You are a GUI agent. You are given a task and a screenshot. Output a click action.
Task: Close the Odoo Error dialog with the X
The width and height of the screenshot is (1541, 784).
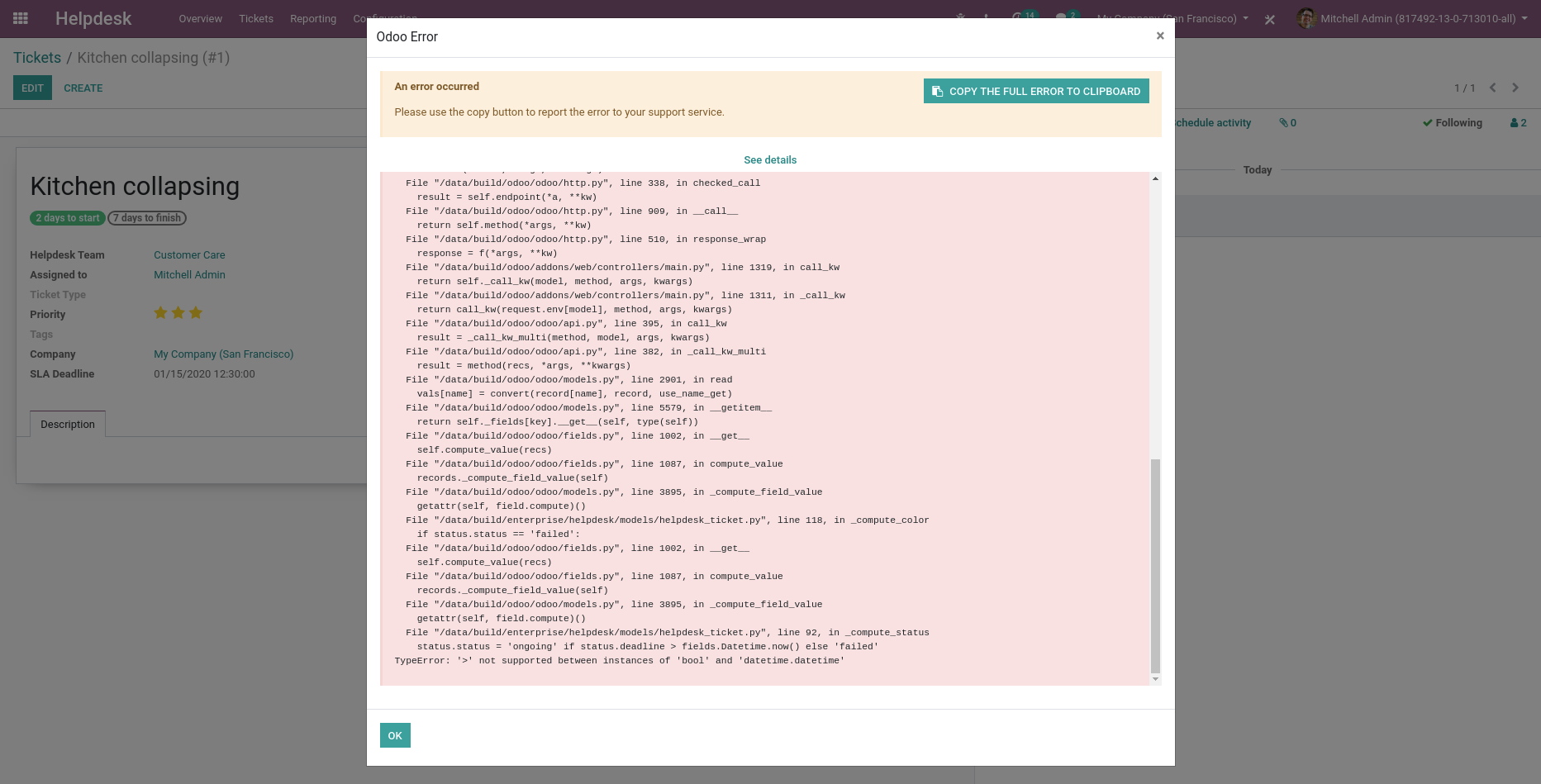tap(1160, 36)
